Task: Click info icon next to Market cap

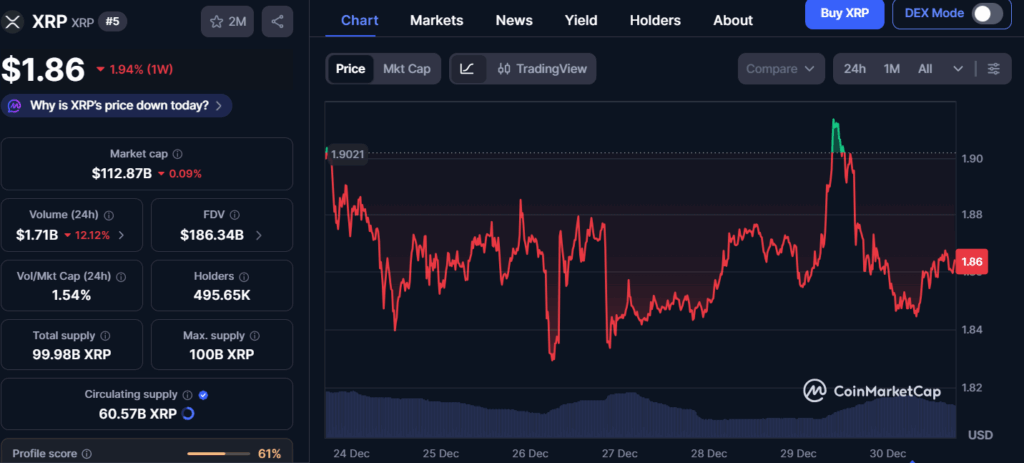Action: click(x=178, y=154)
